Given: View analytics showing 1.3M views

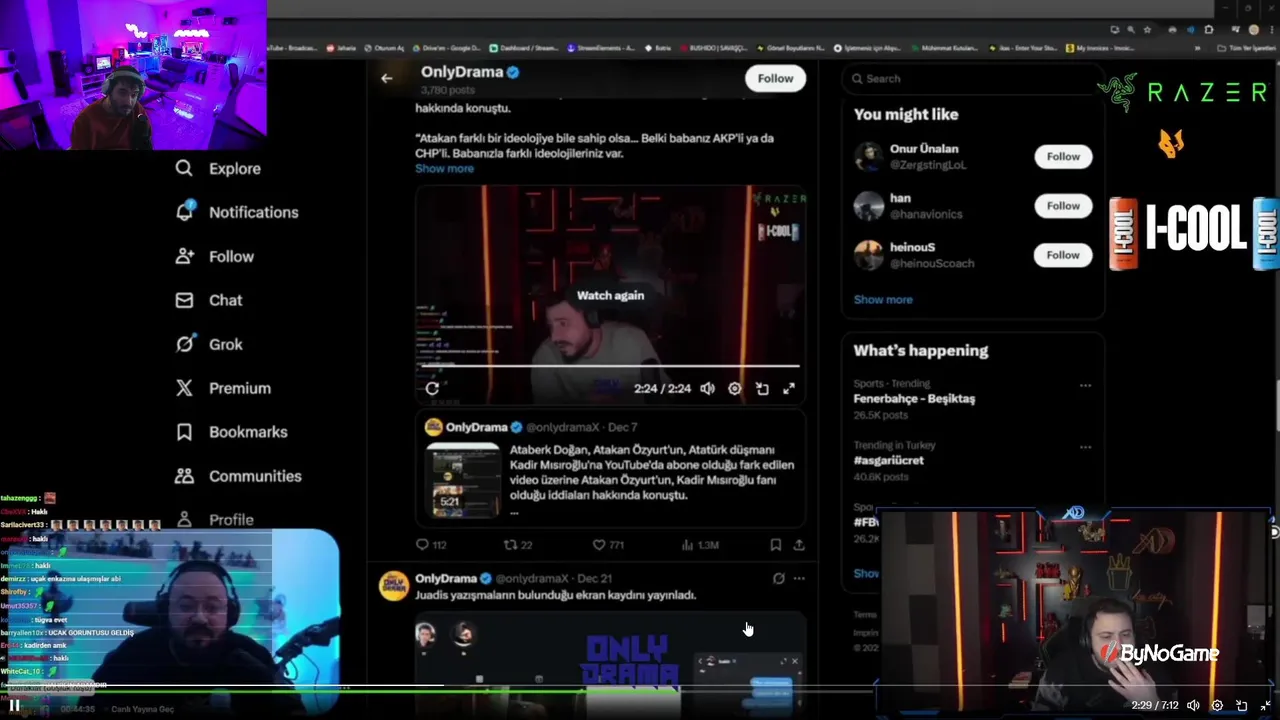Looking at the screenshot, I should tap(700, 545).
